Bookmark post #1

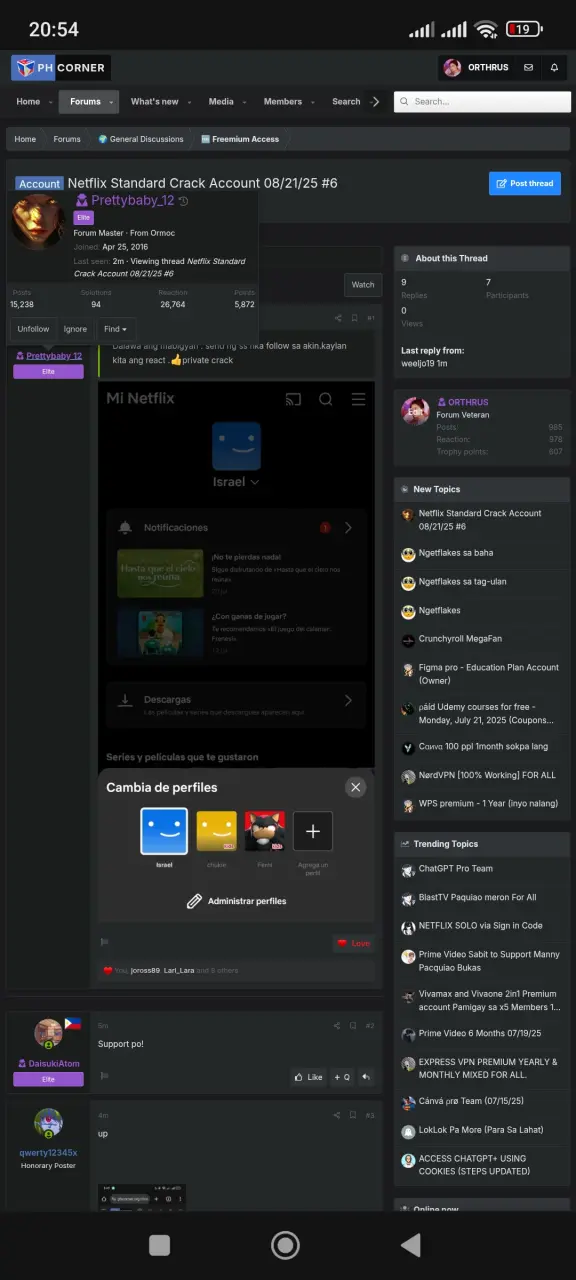click(x=353, y=318)
